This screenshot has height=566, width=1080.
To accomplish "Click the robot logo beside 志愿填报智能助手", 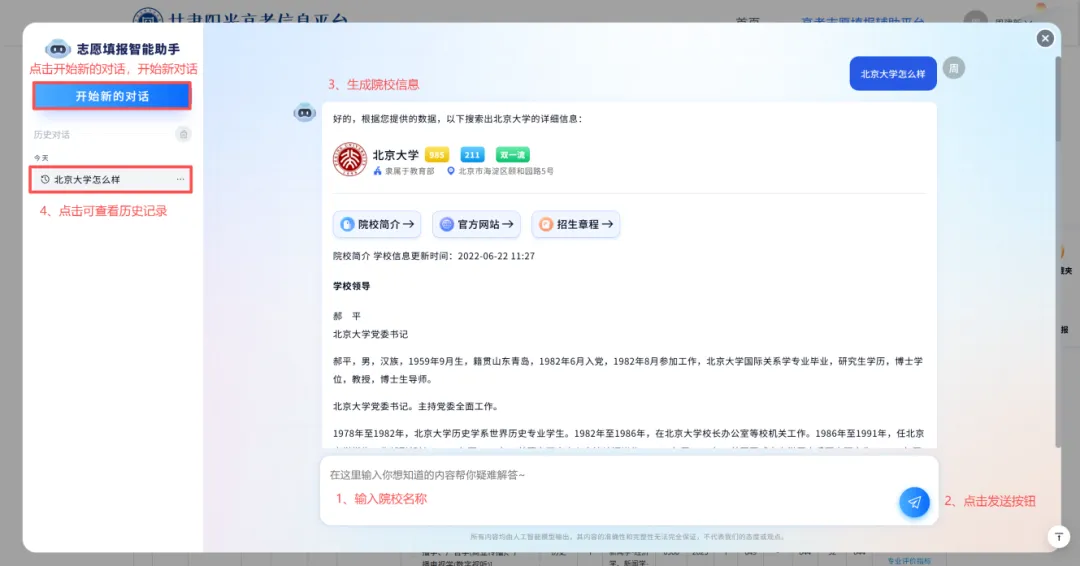I will point(58,49).
